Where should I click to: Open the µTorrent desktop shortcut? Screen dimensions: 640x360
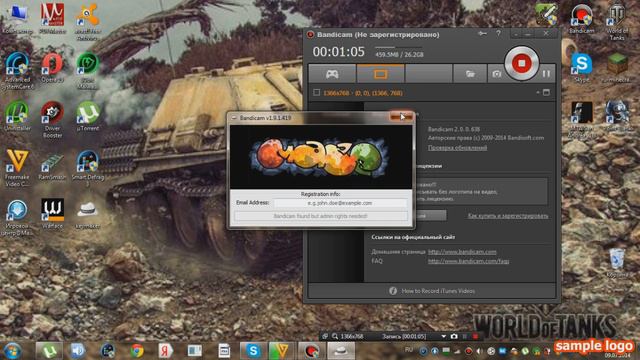click(x=87, y=116)
